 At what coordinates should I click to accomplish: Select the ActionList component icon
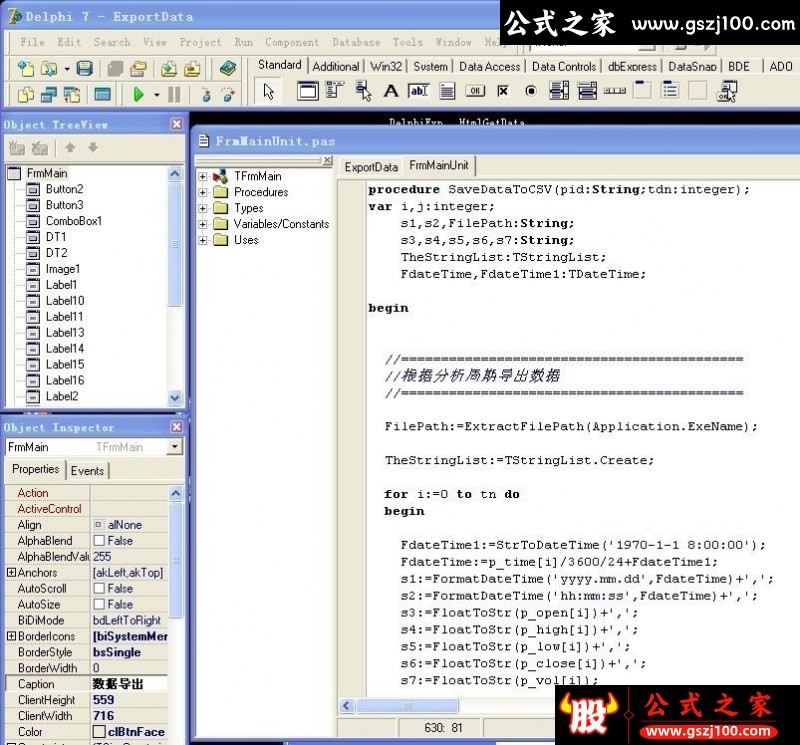coord(726,91)
